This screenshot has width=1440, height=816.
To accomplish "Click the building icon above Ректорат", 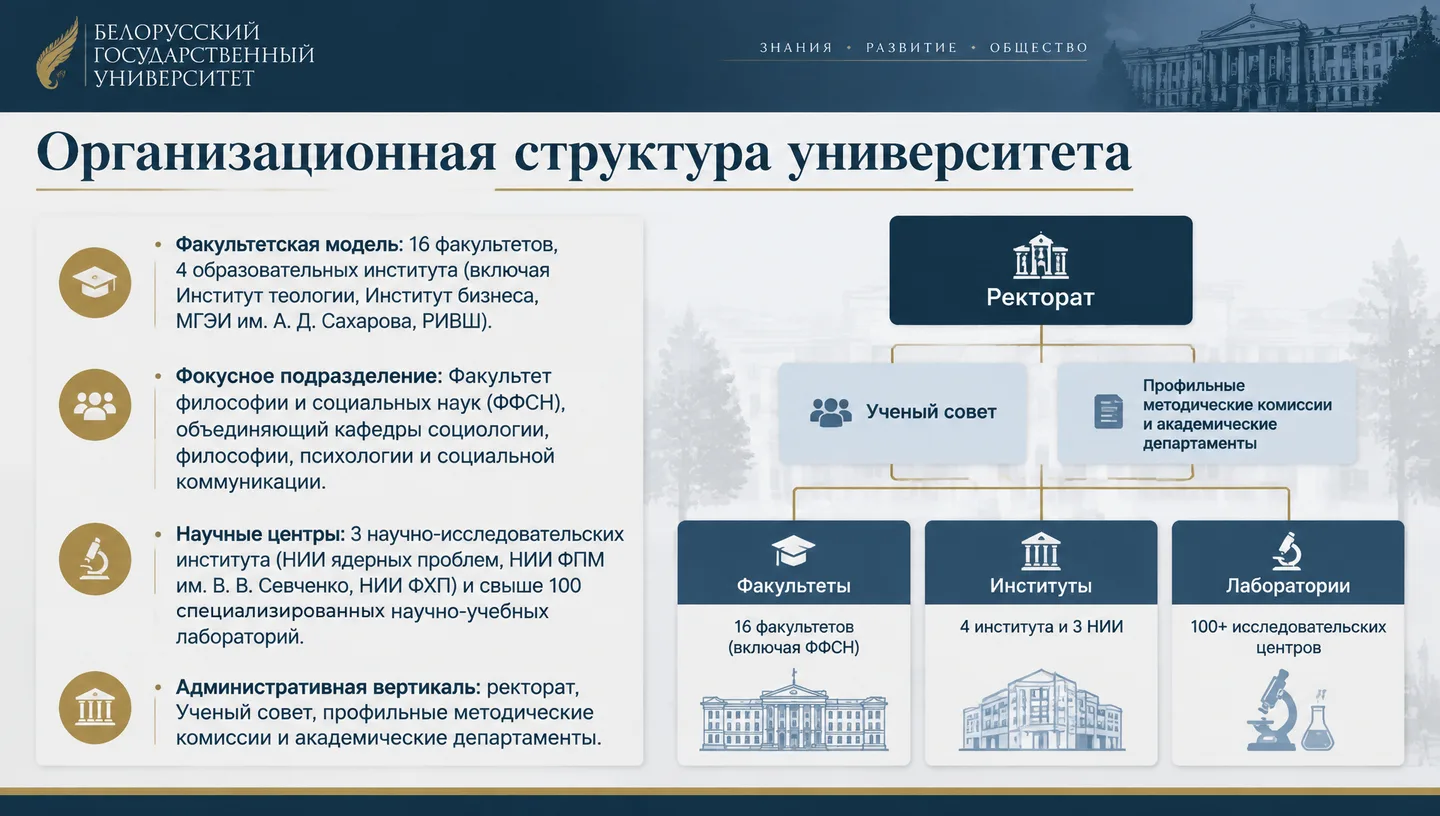I will coord(1041,255).
